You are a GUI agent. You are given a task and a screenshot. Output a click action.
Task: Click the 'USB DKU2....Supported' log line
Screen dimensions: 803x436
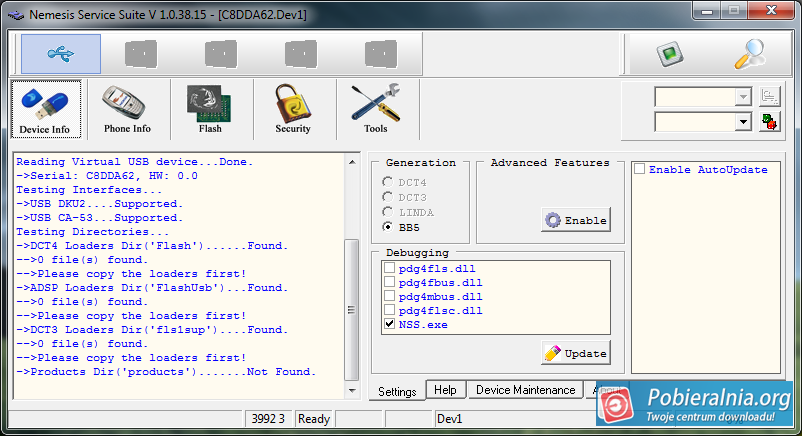[x=99, y=204]
